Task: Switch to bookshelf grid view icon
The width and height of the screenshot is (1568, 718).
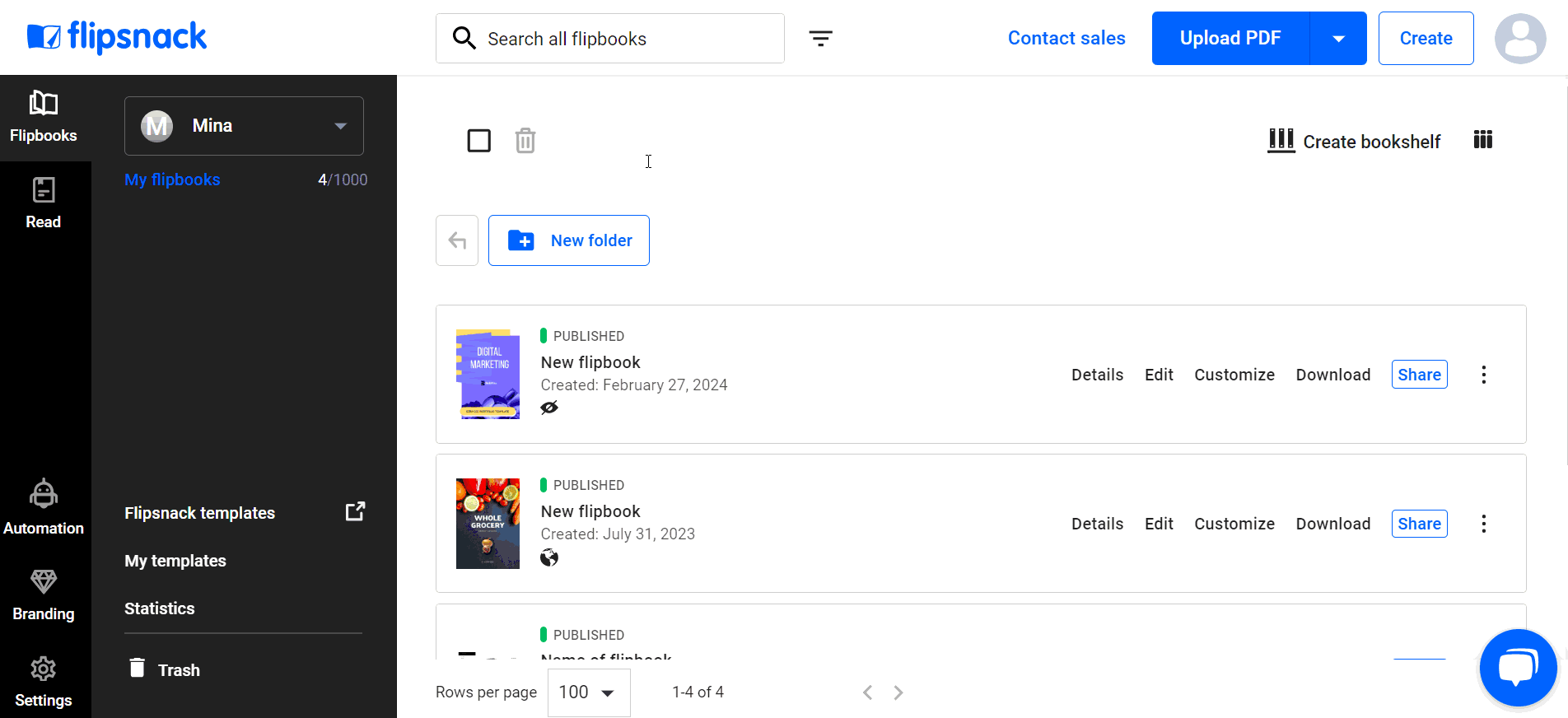Action: (1483, 140)
